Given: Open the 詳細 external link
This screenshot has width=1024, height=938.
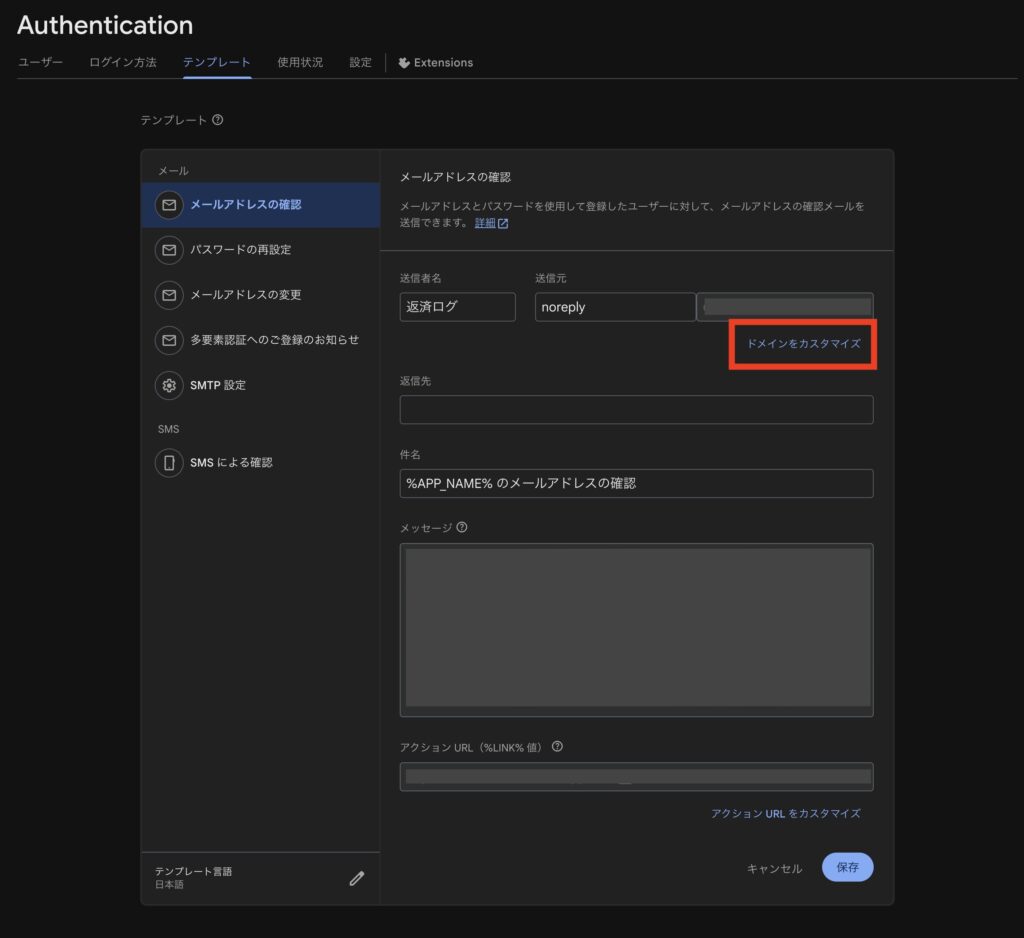Looking at the screenshot, I should 491,223.
